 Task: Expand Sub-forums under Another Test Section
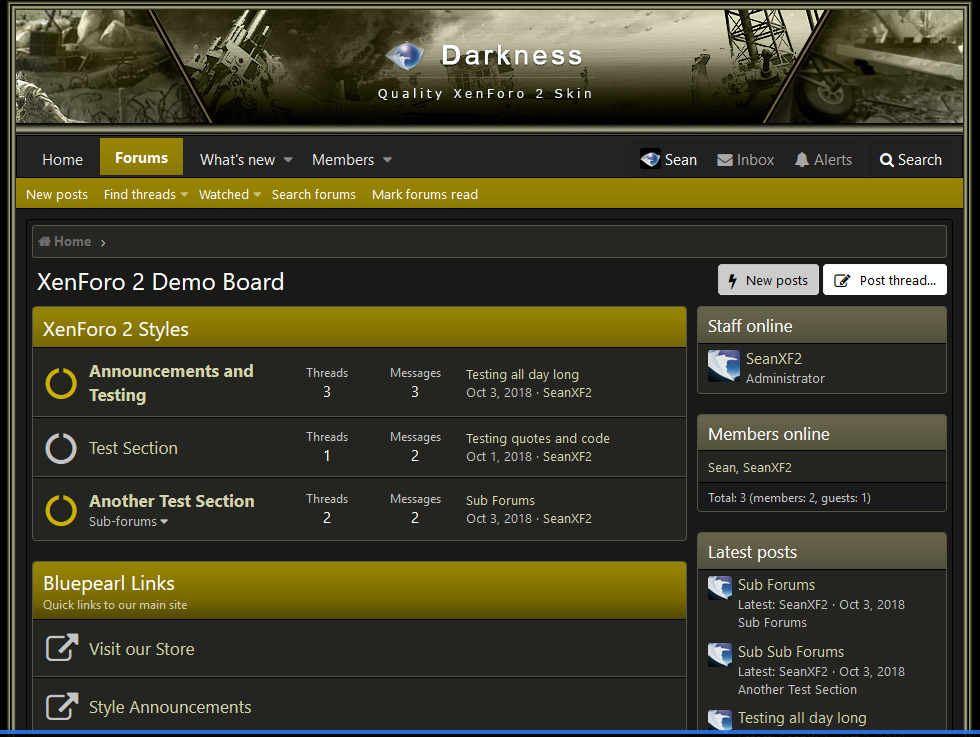click(129, 522)
